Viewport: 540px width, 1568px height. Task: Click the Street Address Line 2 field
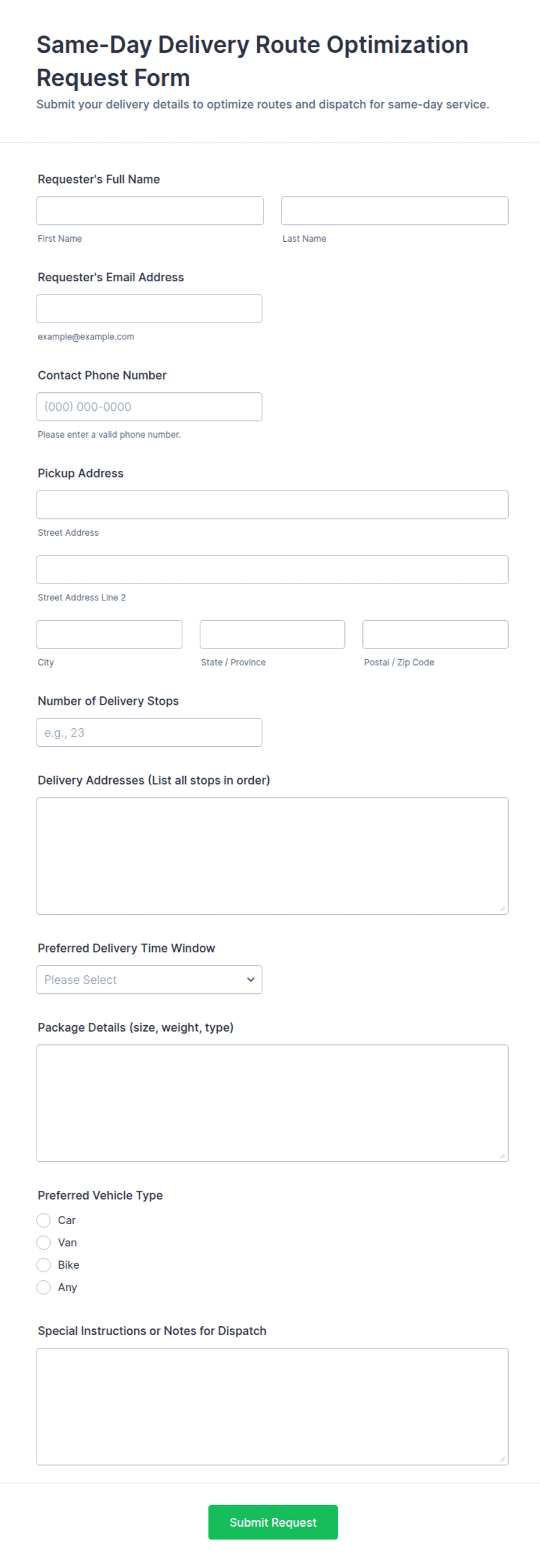pos(272,570)
